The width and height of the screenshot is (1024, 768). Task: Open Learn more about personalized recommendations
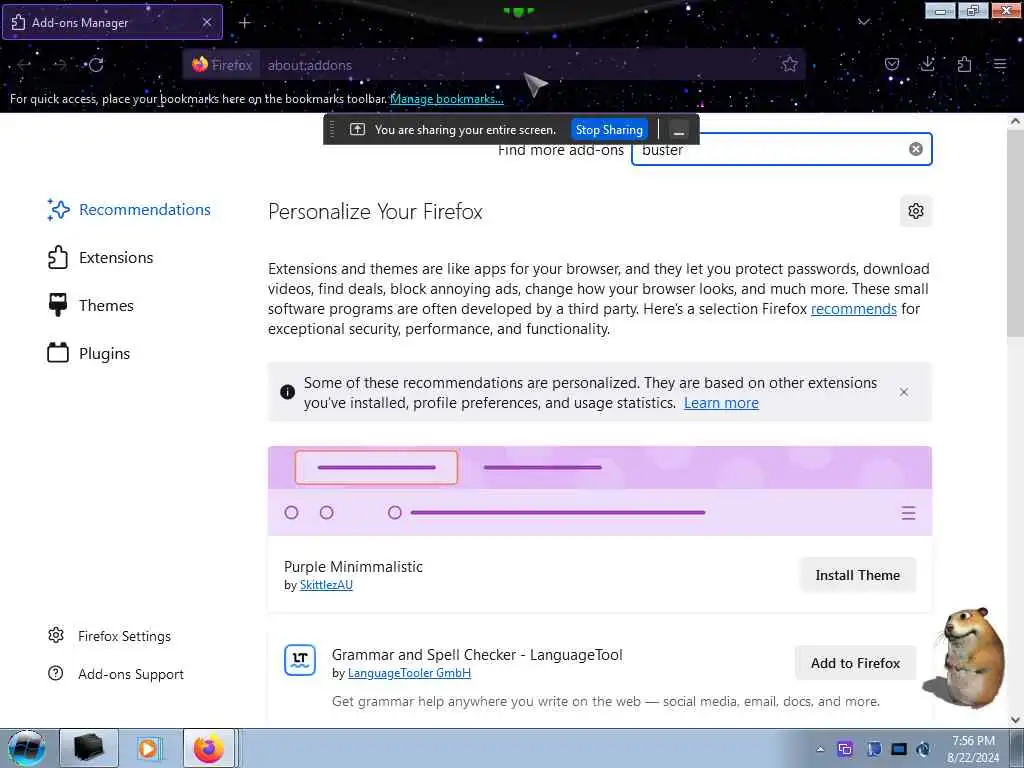721,403
